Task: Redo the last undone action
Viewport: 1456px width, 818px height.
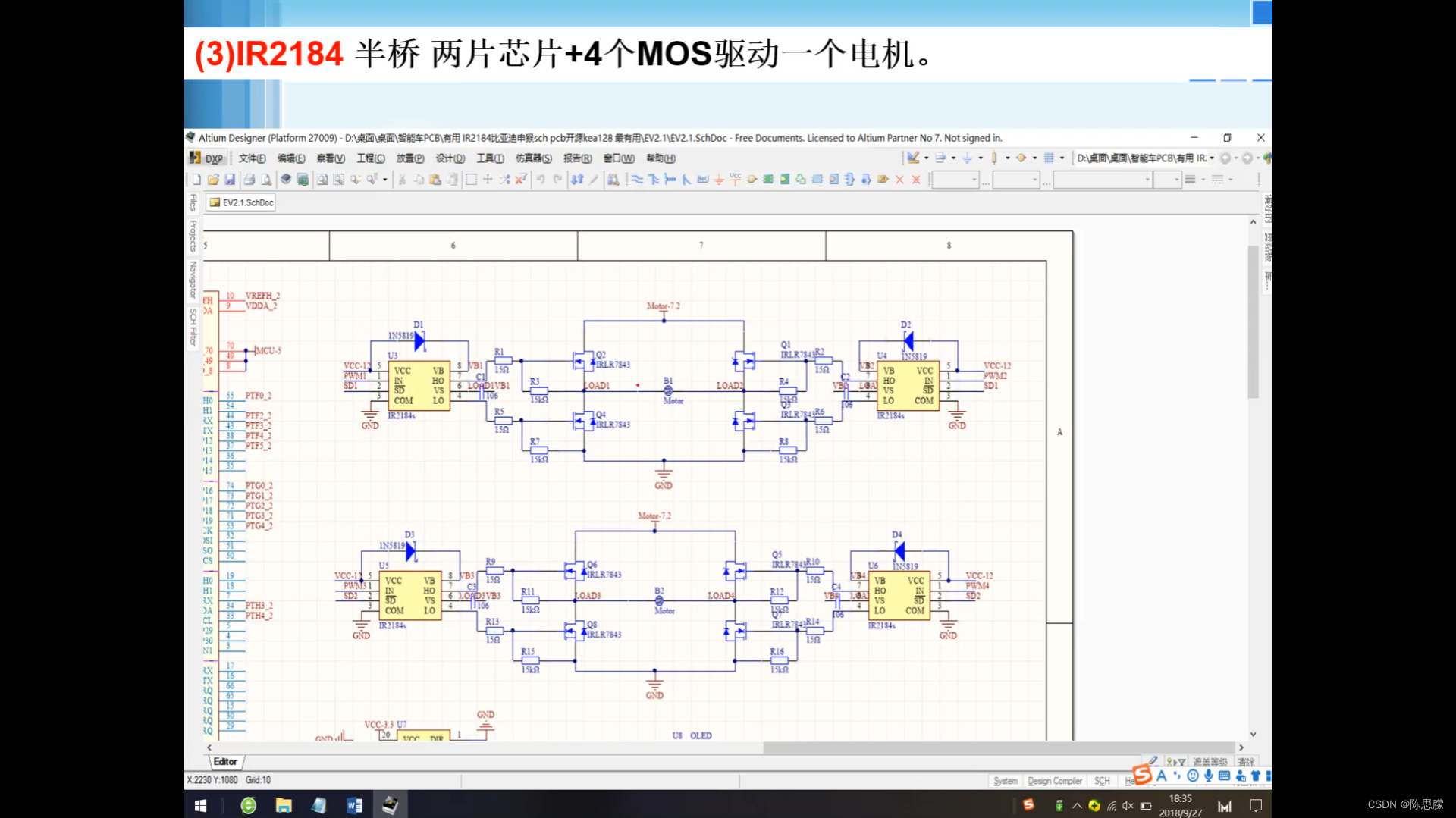Action: point(557,180)
